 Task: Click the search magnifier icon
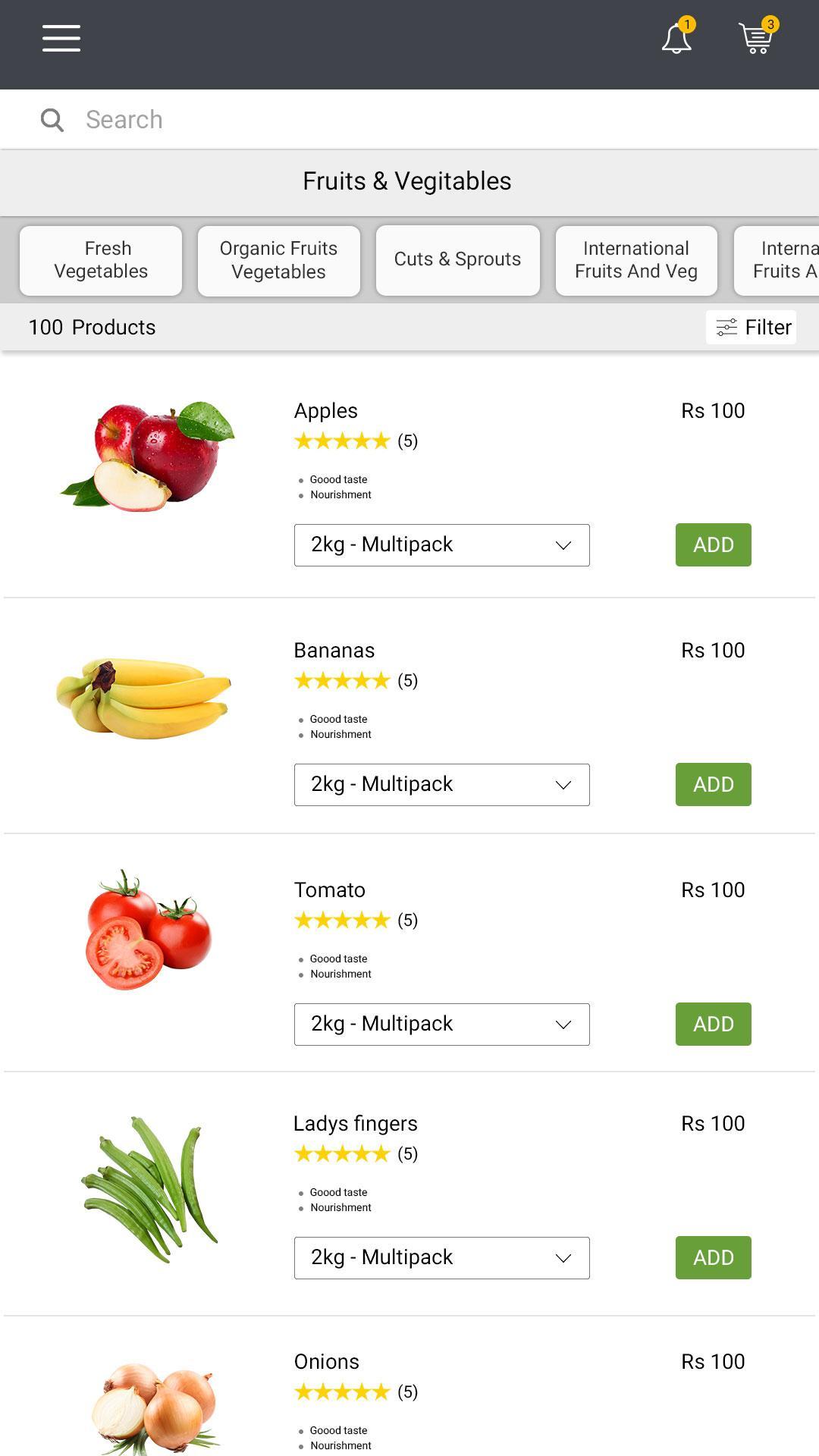pos(52,120)
